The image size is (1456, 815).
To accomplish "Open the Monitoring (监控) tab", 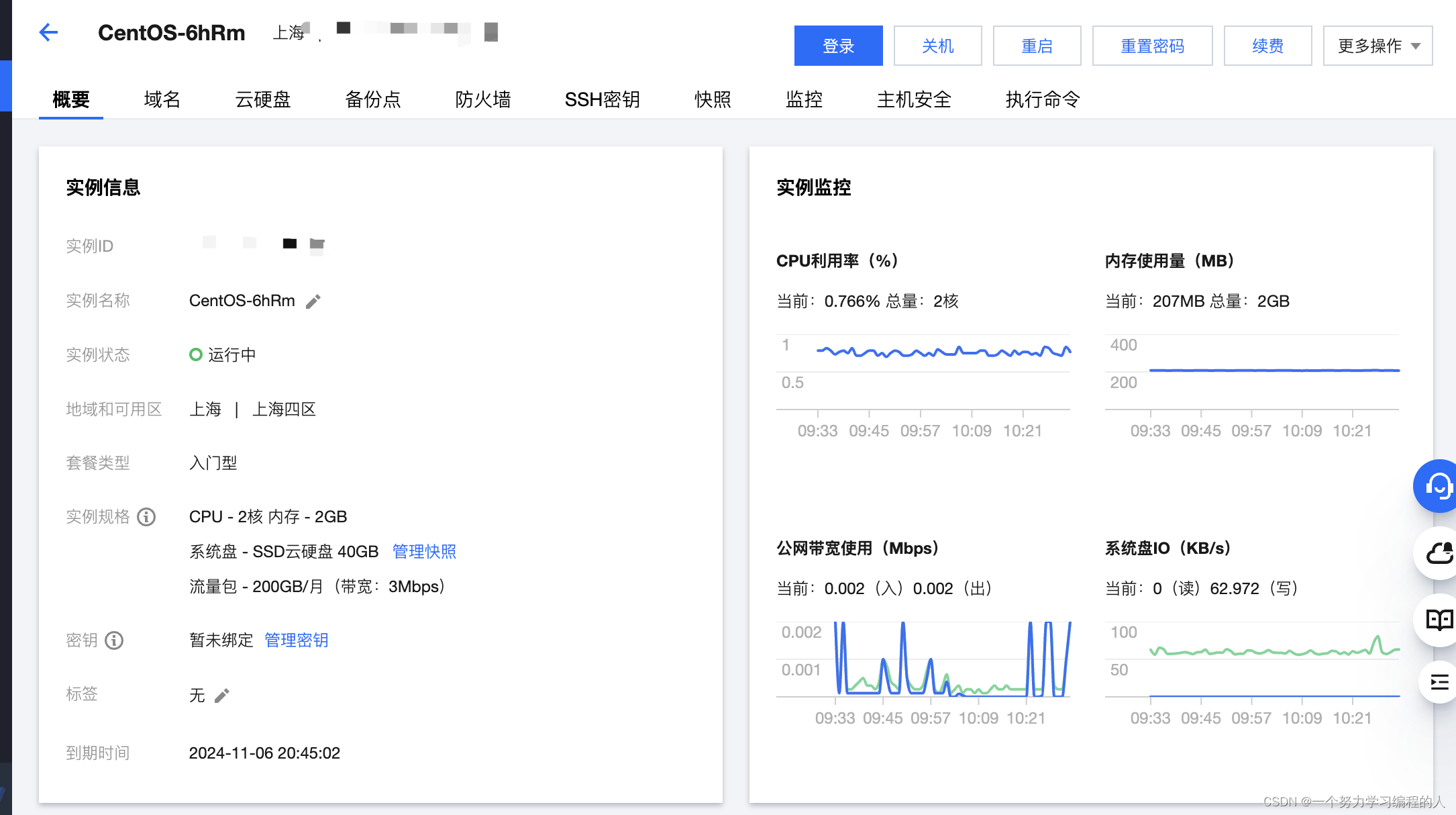I will point(804,99).
